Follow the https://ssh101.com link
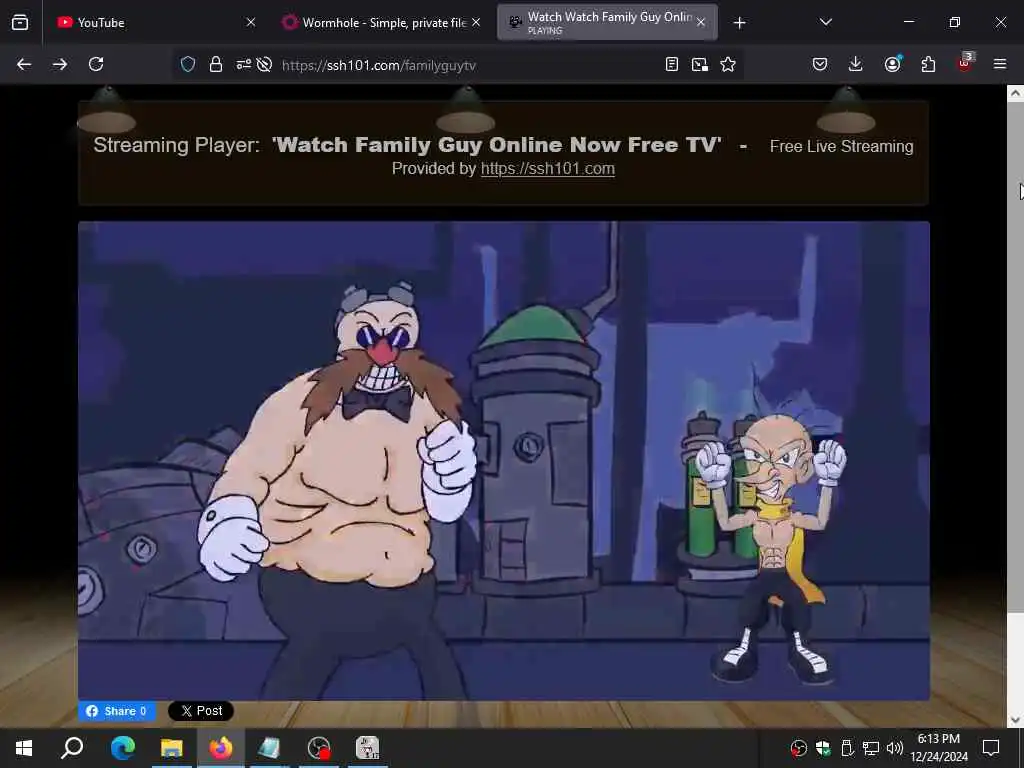 (x=547, y=168)
